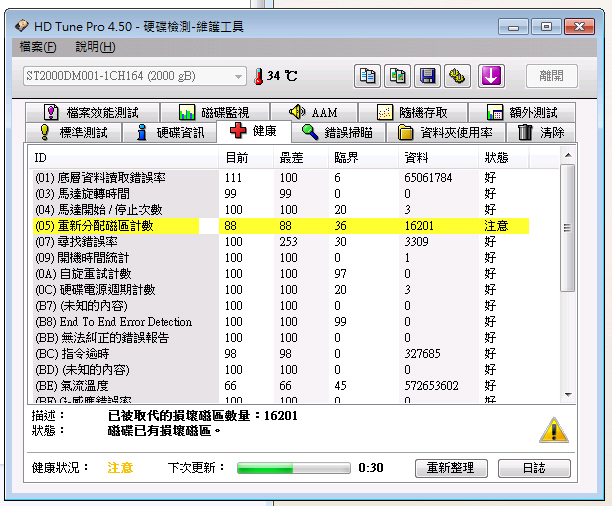Select row (07) 尋找錯誤率
This screenshot has height=506, width=612.
pyautogui.click(x=280, y=242)
